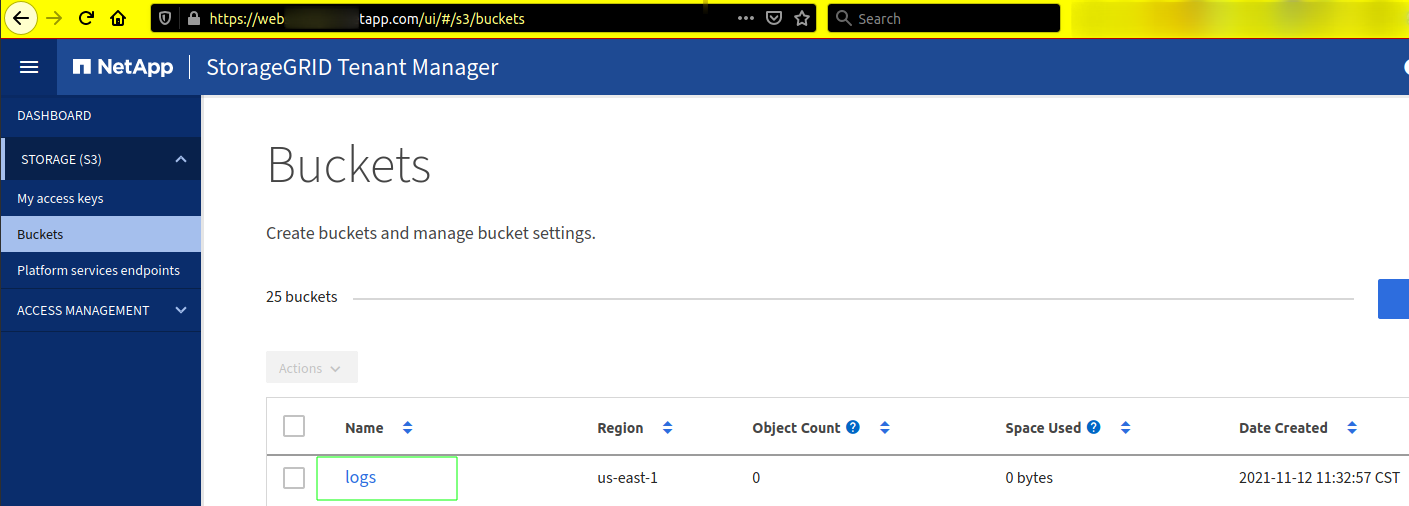Click the Buckets page heading

[x=349, y=166]
